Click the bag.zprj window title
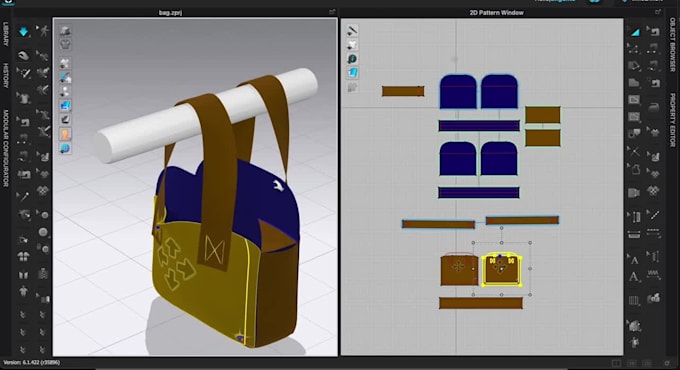This screenshot has height=370, width=680. pos(170,13)
